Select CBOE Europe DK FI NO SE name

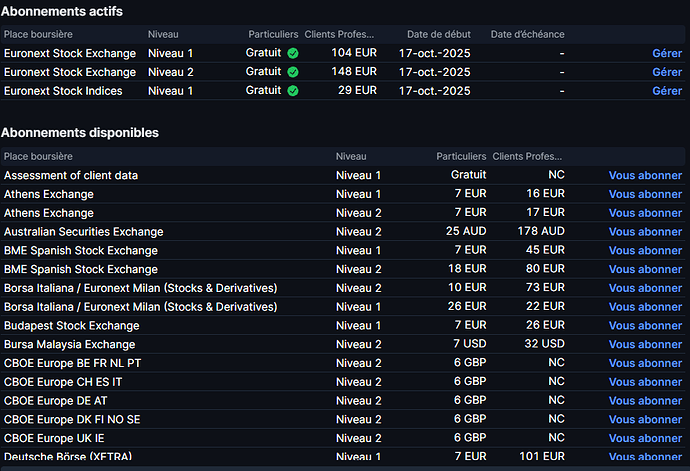[72, 419]
